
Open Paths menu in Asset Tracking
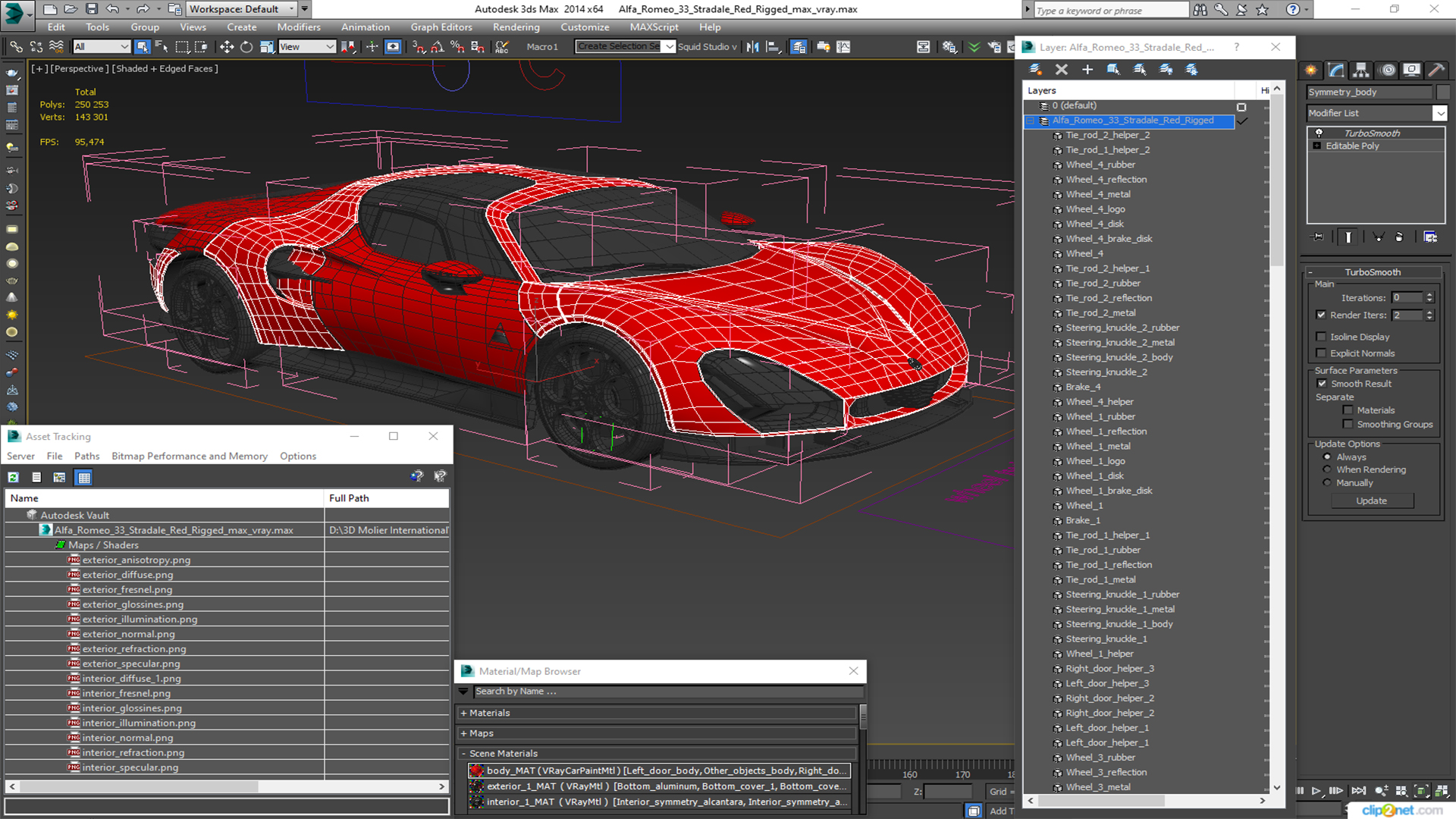coord(87,457)
